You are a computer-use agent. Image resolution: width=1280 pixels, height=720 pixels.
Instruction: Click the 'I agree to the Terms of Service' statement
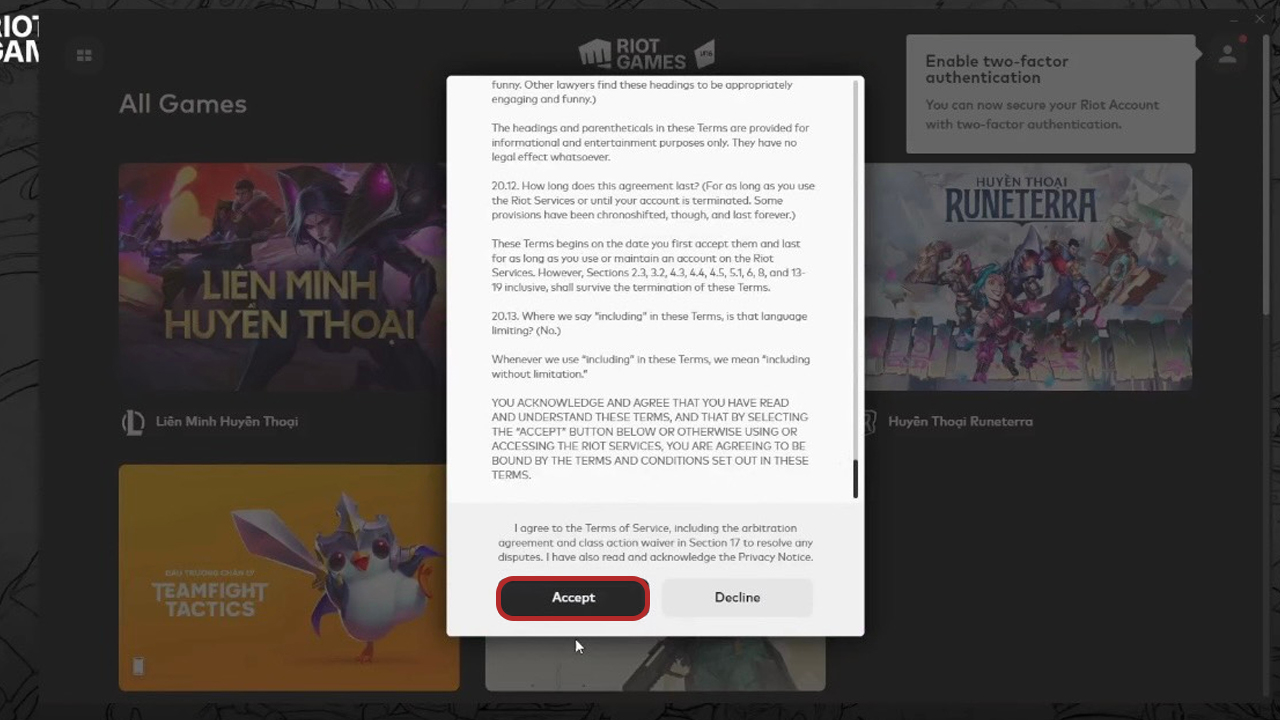(x=655, y=542)
